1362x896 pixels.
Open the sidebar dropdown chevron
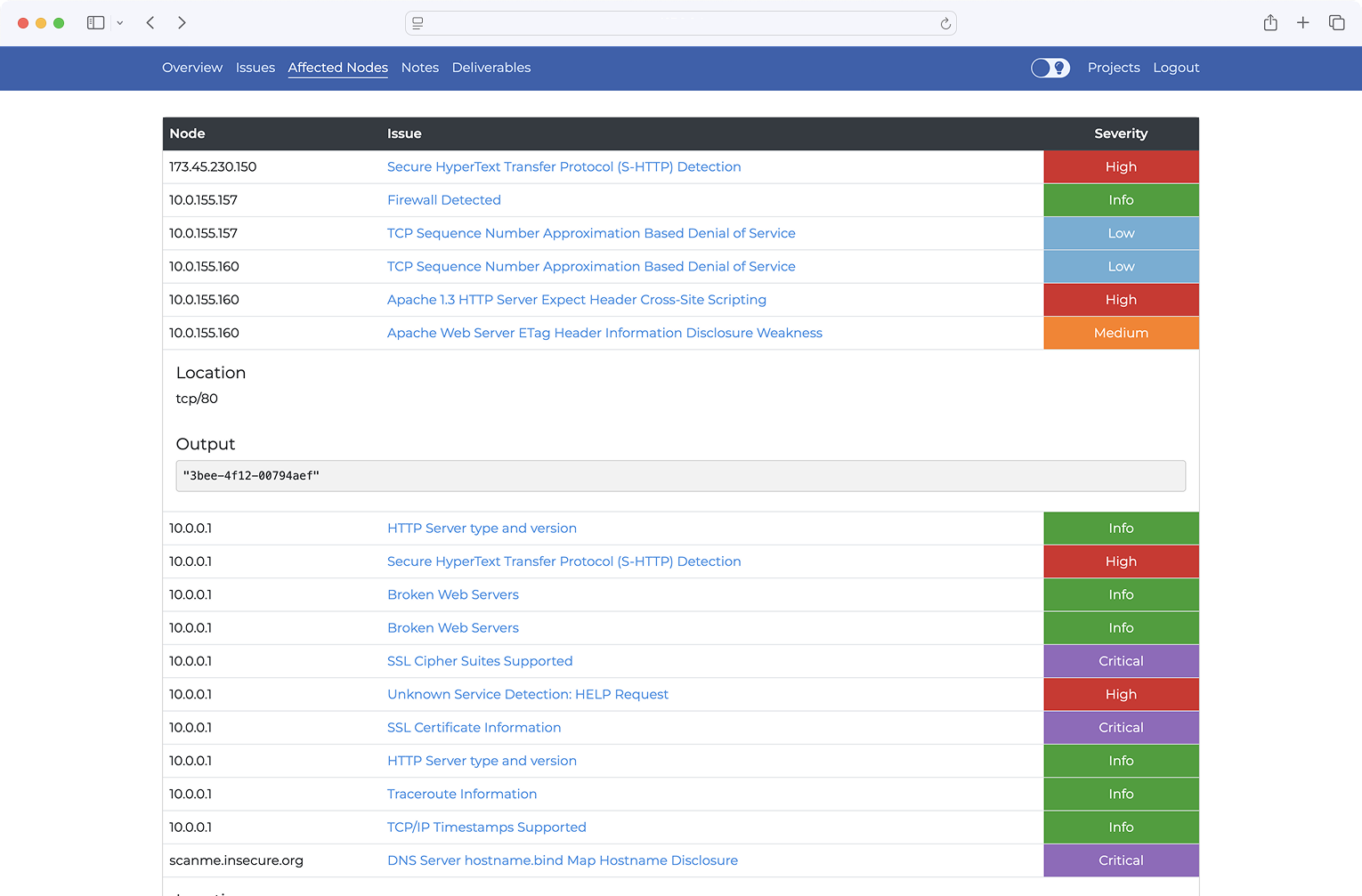tap(120, 22)
